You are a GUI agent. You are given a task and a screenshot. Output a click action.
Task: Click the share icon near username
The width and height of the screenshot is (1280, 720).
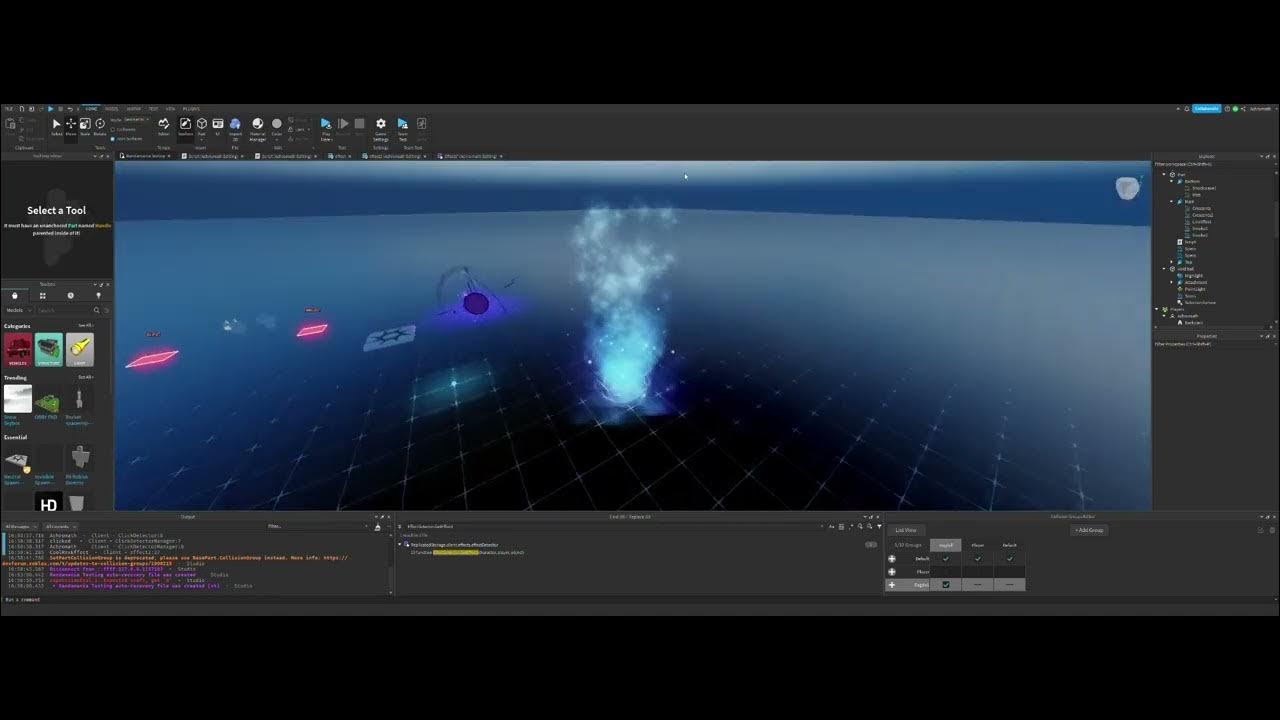[1243, 109]
